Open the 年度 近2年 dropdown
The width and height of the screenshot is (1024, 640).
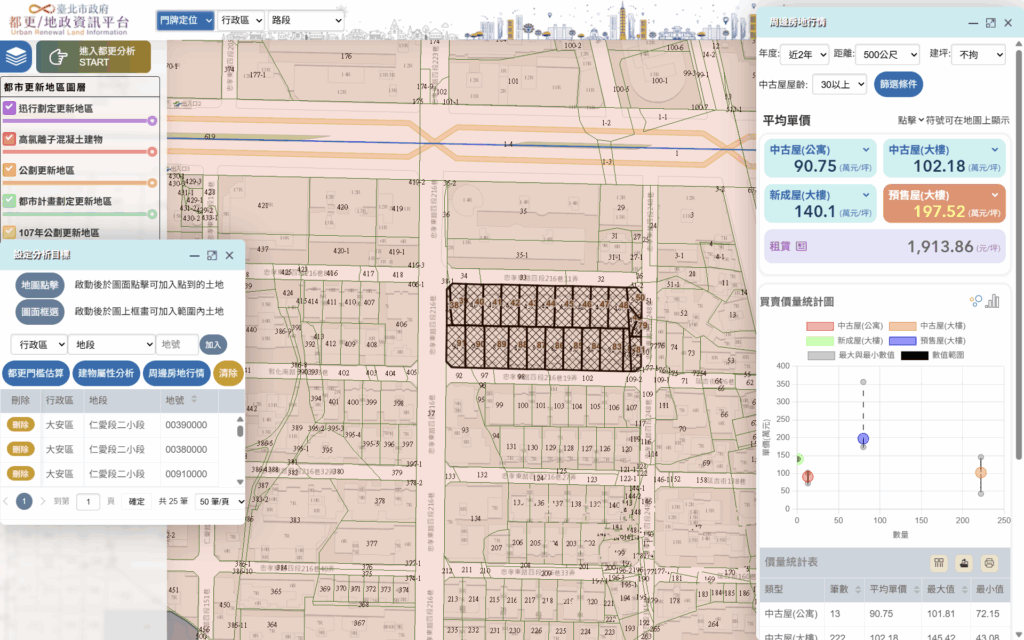805,54
